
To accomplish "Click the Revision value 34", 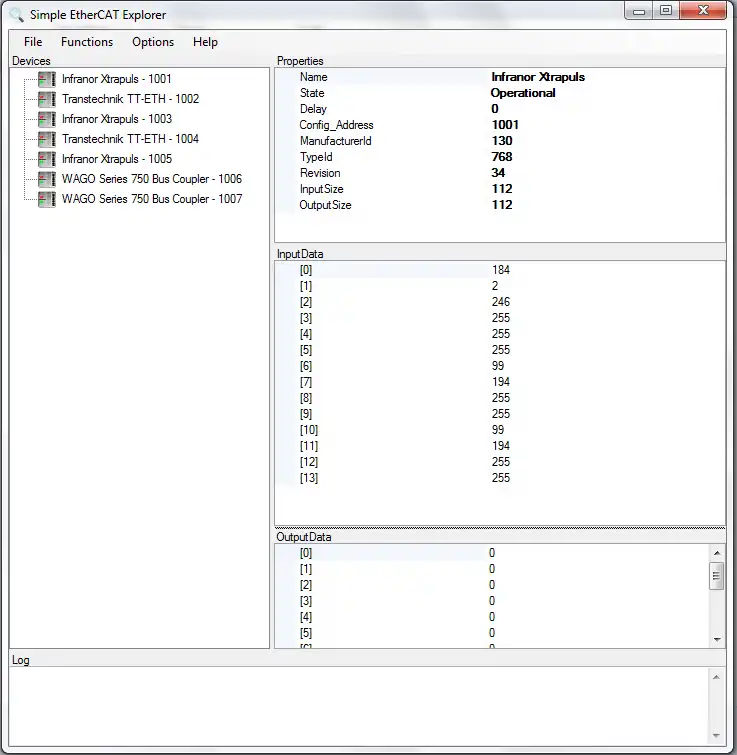I will (498, 172).
